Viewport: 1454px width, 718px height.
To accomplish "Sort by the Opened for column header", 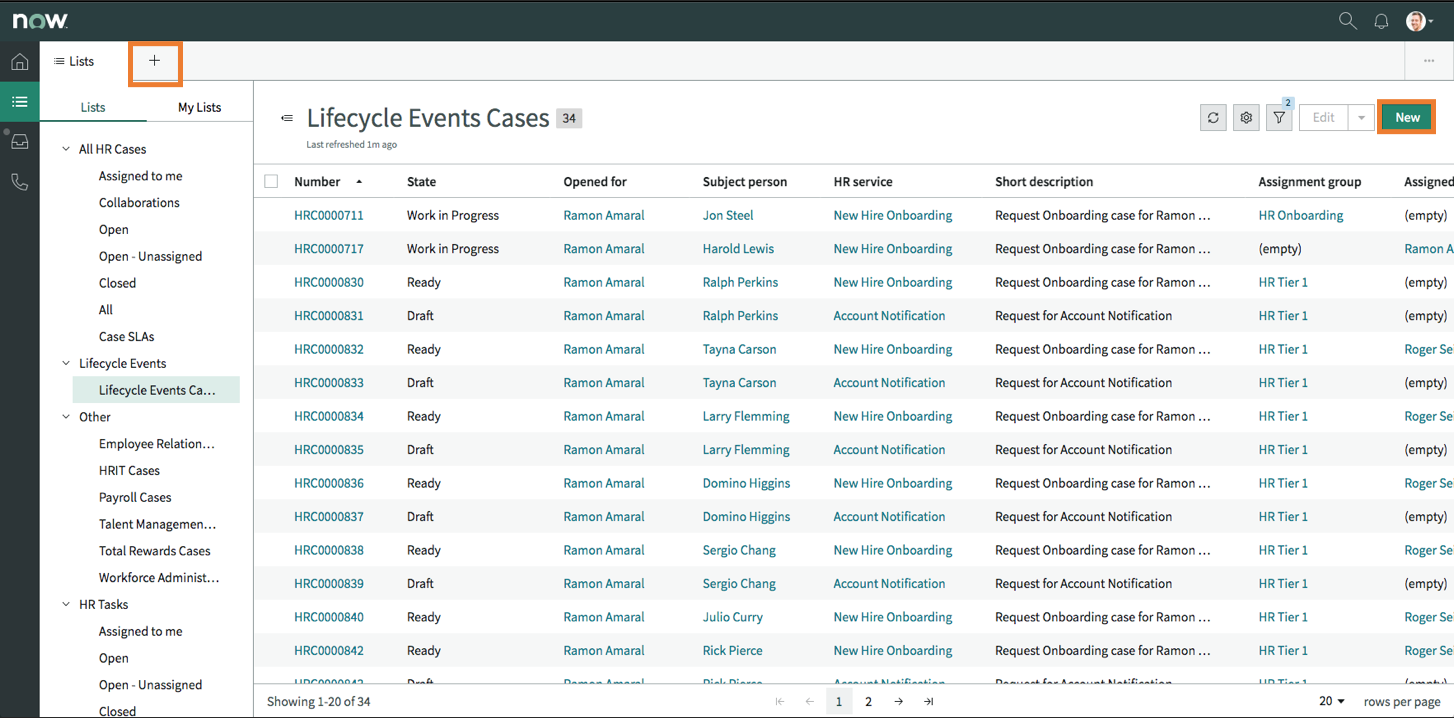I will click(595, 182).
